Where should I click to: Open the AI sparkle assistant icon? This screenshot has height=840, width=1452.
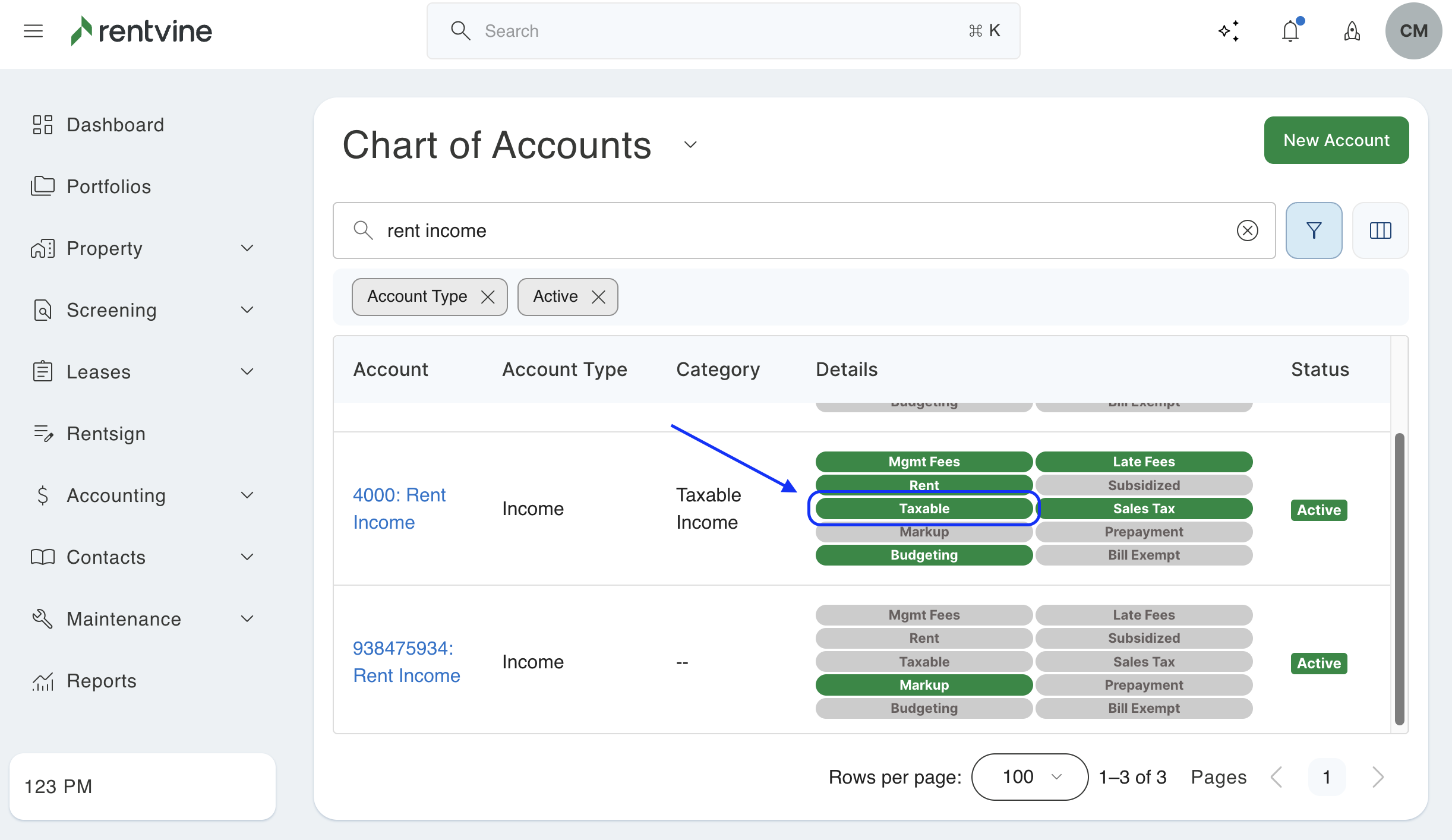[1229, 31]
